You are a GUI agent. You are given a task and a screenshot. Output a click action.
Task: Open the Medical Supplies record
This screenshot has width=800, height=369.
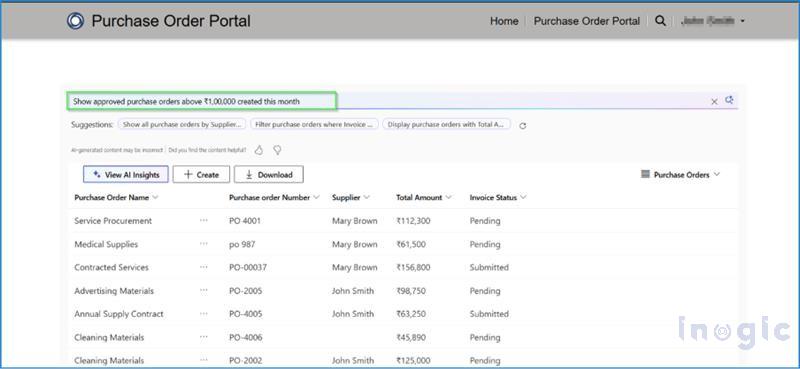[x=106, y=244]
